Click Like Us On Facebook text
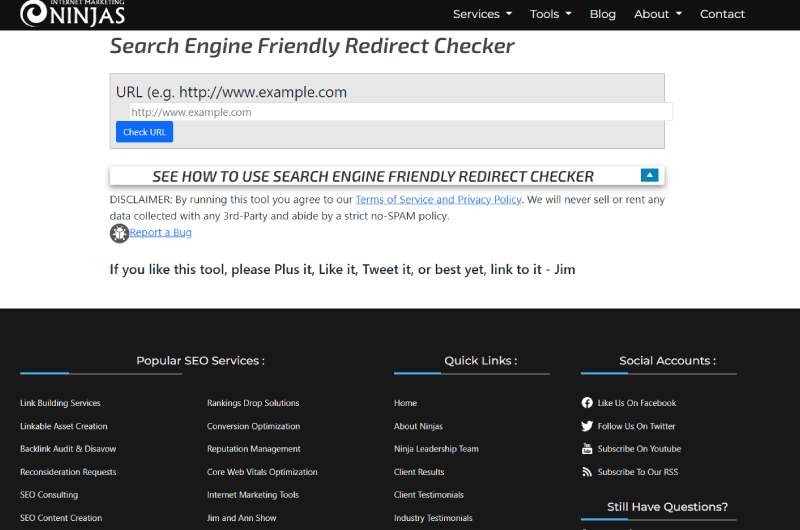This screenshot has height=530, width=800. point(637,403)
